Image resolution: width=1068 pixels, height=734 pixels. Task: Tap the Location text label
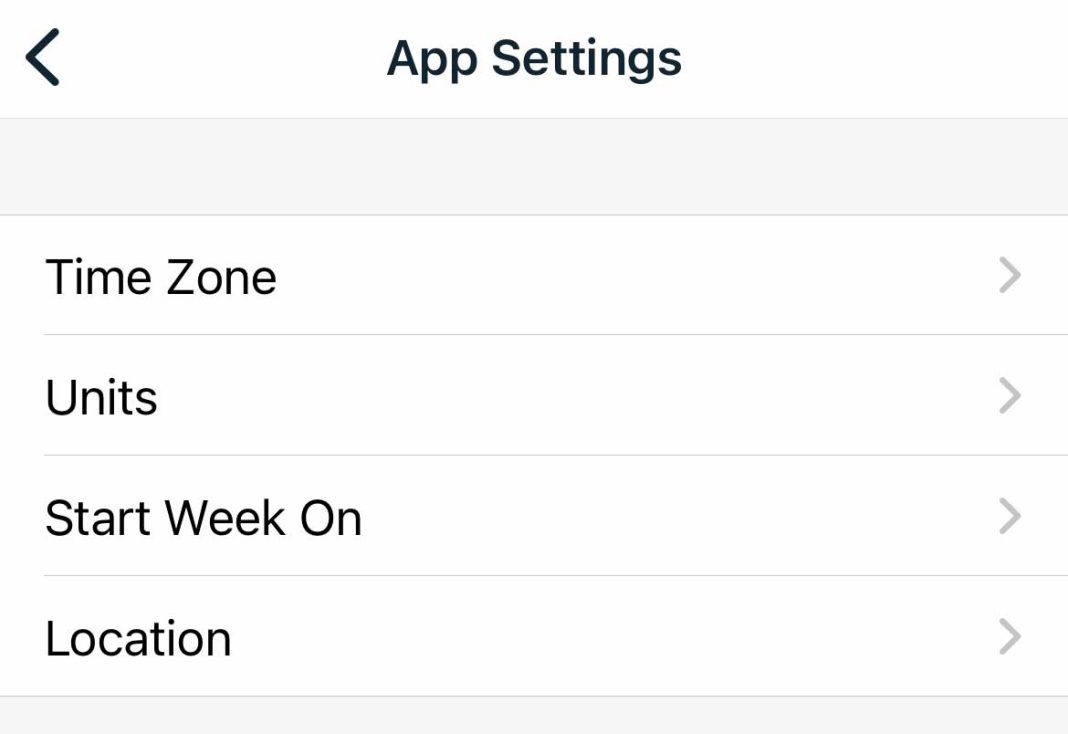coord(138,638)
